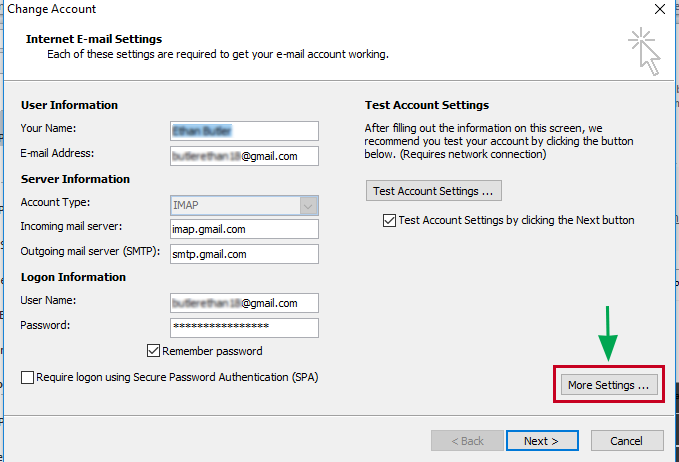Click the Next button

[542, 441]
